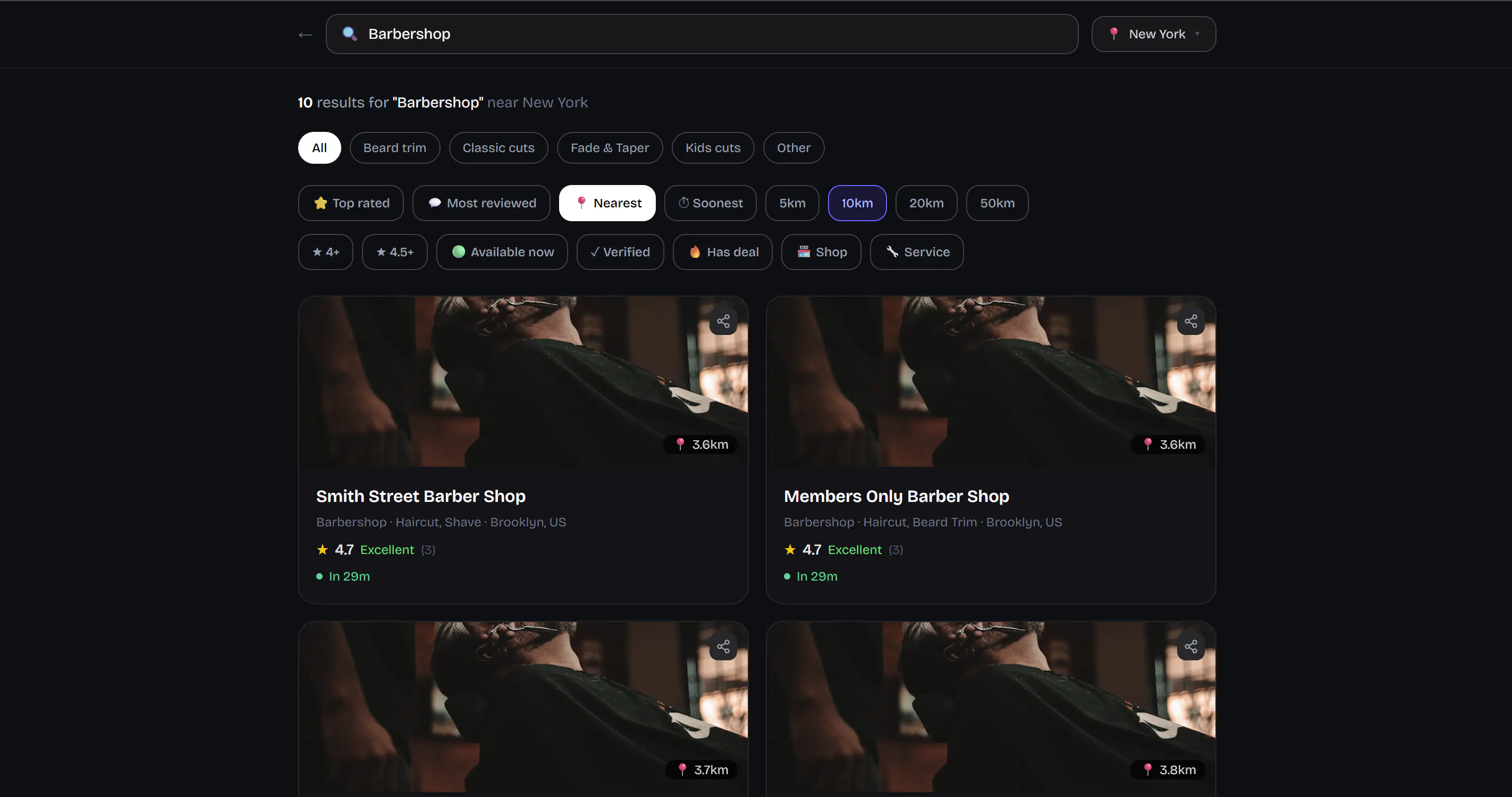This screenshot has width=1512, height=797.
Task: Click the 3.8km distance badge
Action: click(1169, 770)
